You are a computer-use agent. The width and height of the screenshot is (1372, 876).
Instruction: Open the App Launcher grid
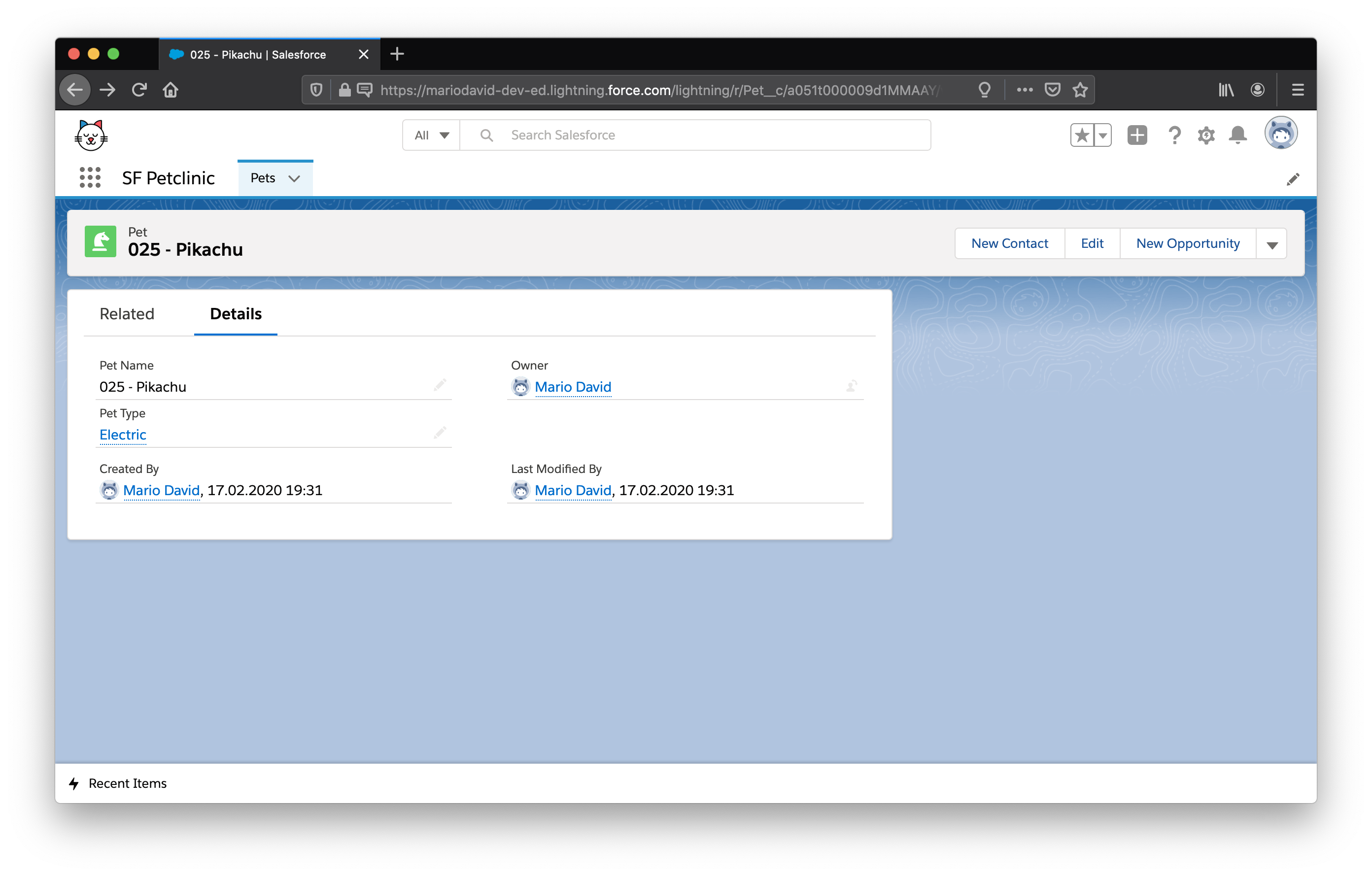[x=90, y=178]
